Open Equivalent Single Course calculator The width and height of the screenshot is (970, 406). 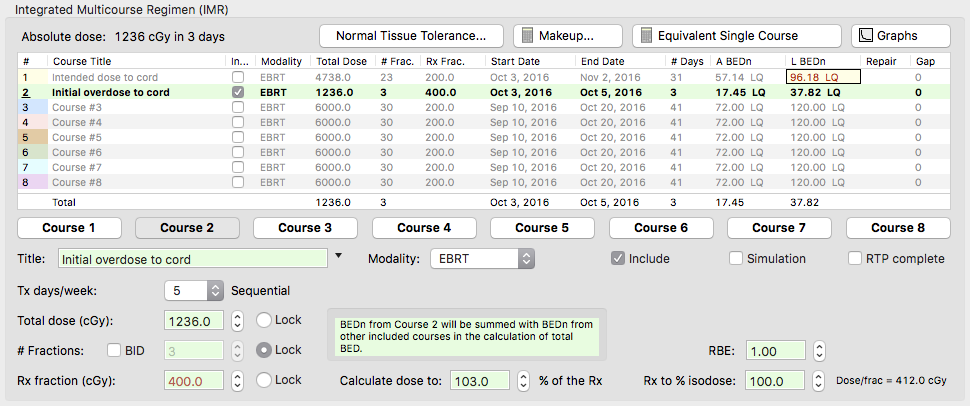[736, 36]
